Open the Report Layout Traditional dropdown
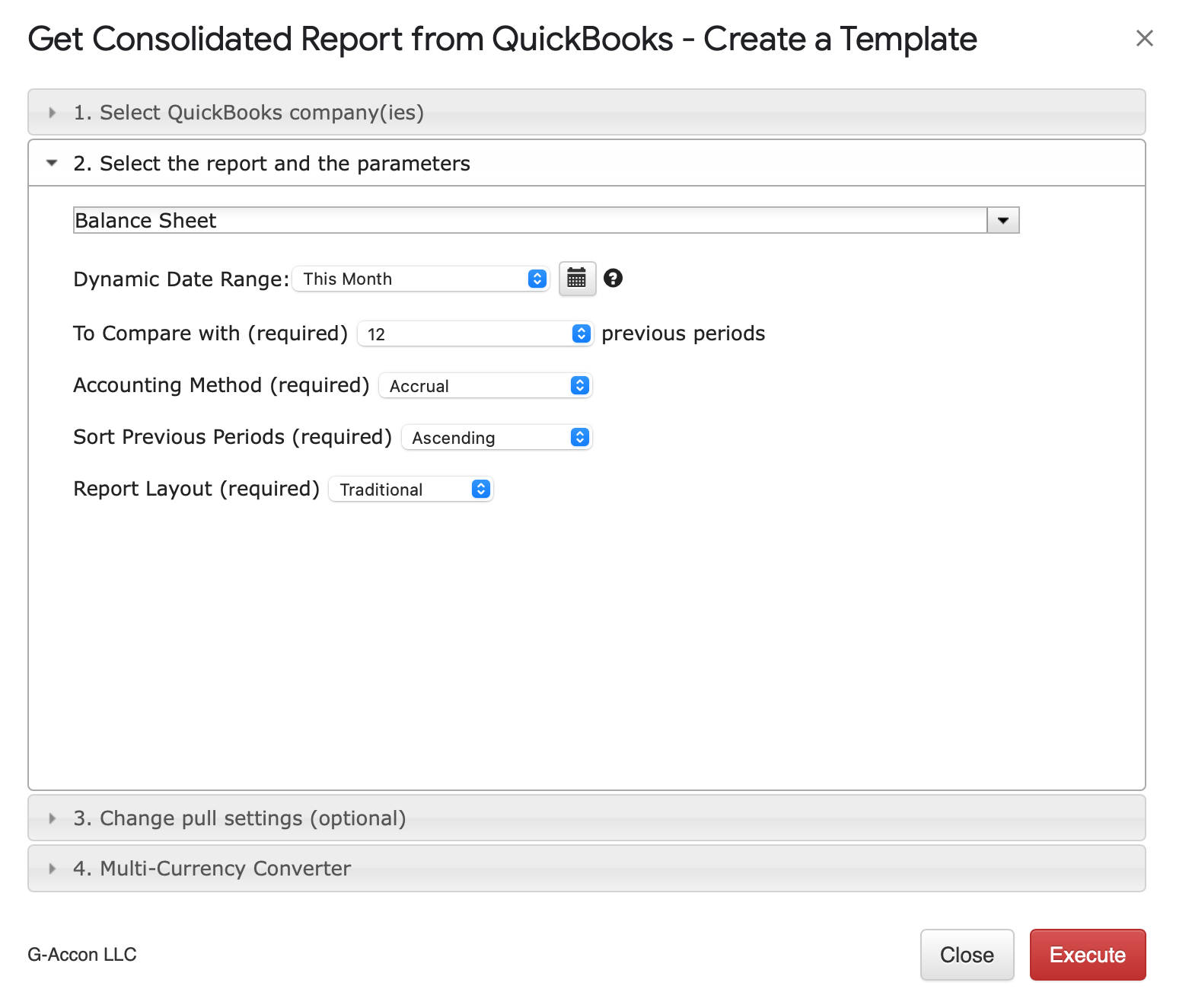This screenshot has height=1008, width=1192. coord(411,490)
